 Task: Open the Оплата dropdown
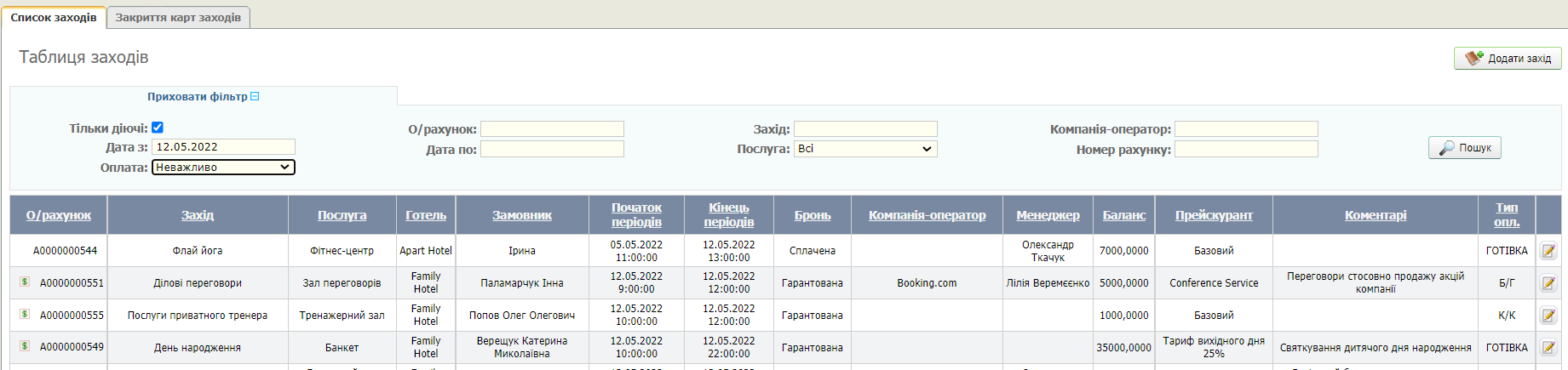pos(223,168)
